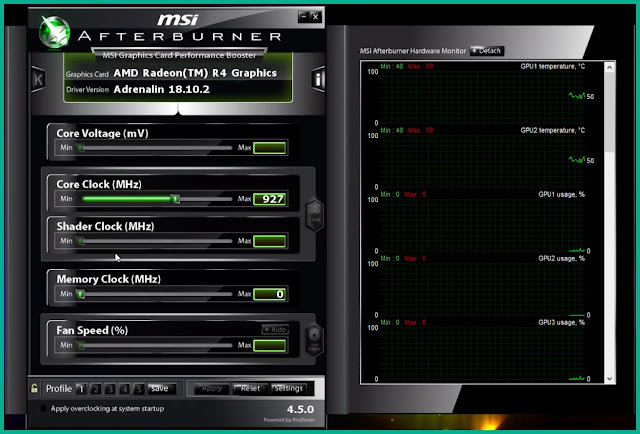Reset settings to defaults
The height and width of the screenshot is (434, 640).
[x=250, y=389]
